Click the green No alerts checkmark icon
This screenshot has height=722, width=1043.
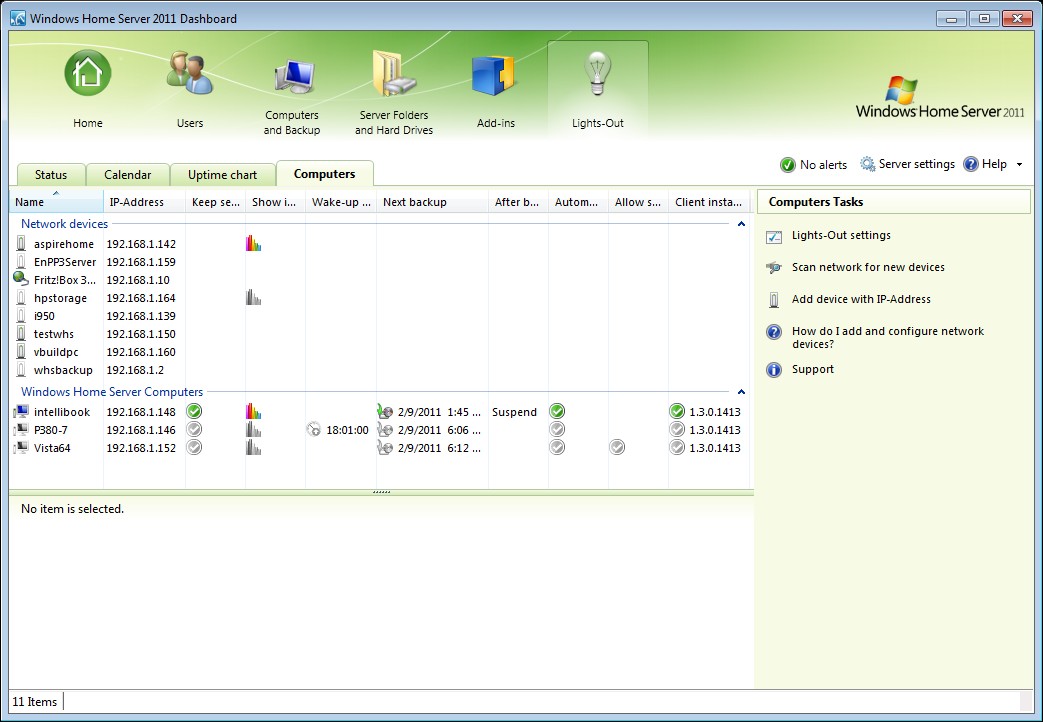pos(788,164)
